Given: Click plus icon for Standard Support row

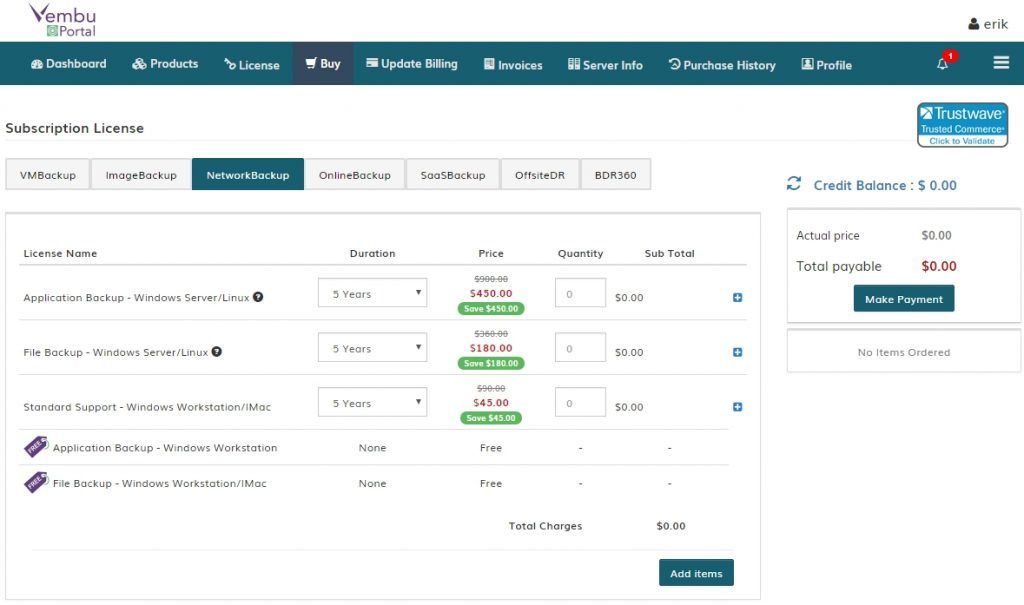Looking at the screenshot, I should pos(737,406).
